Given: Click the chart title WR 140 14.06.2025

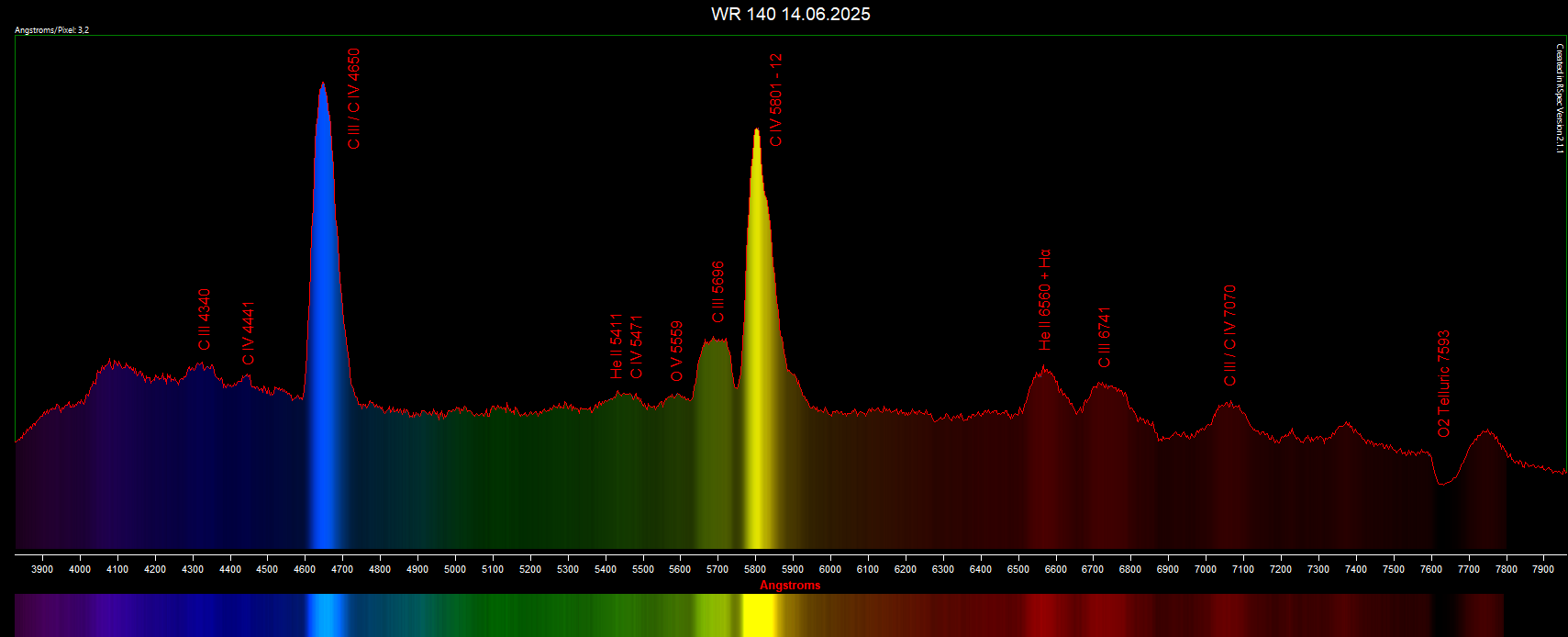Looking at the screenshot, I should pos(790,14).
